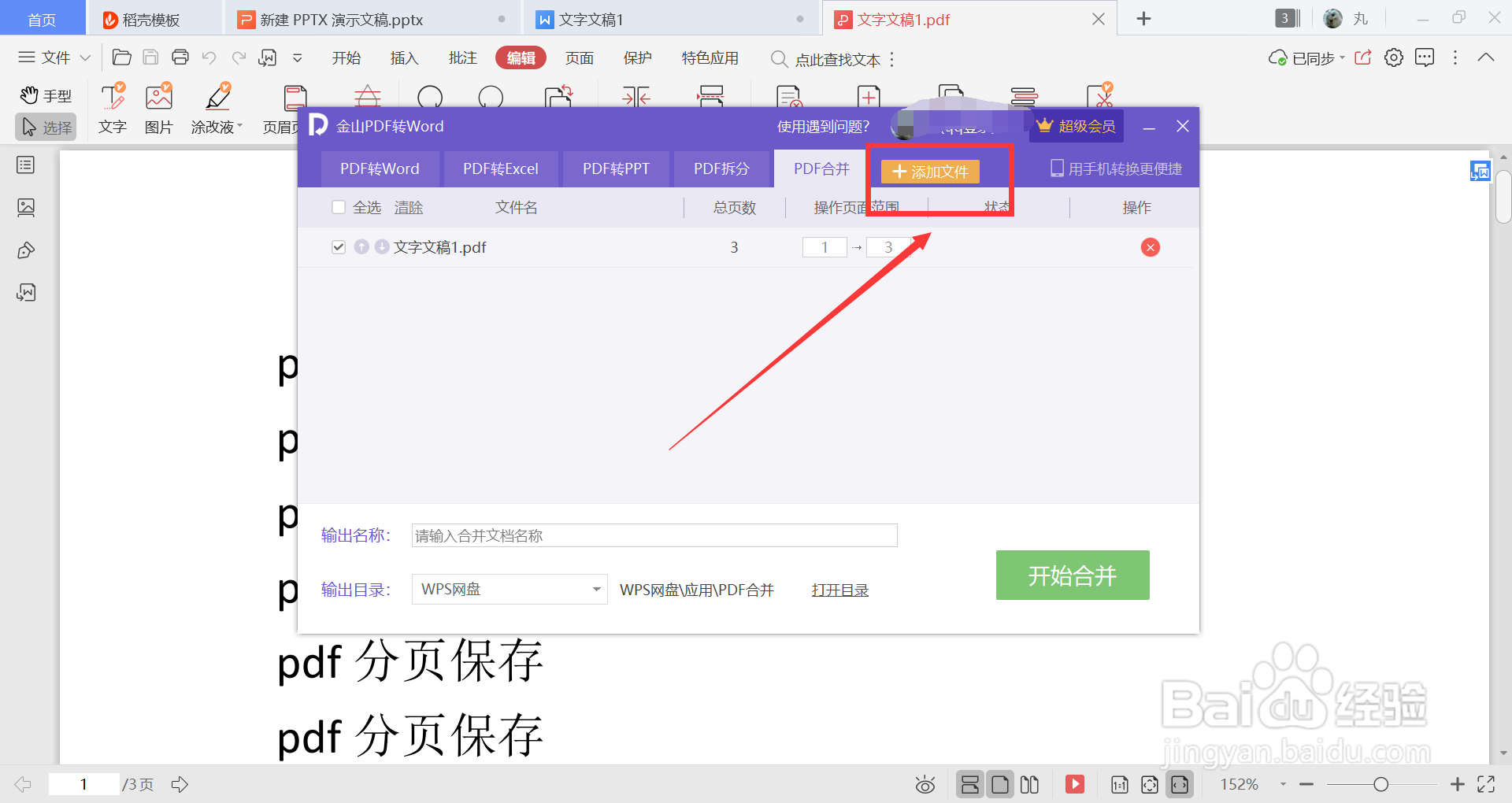This screenshot has height=803, width=1512.
Task: Uncheck the 文字文稿1.pdf file checkbox
Action: [339, 246]
